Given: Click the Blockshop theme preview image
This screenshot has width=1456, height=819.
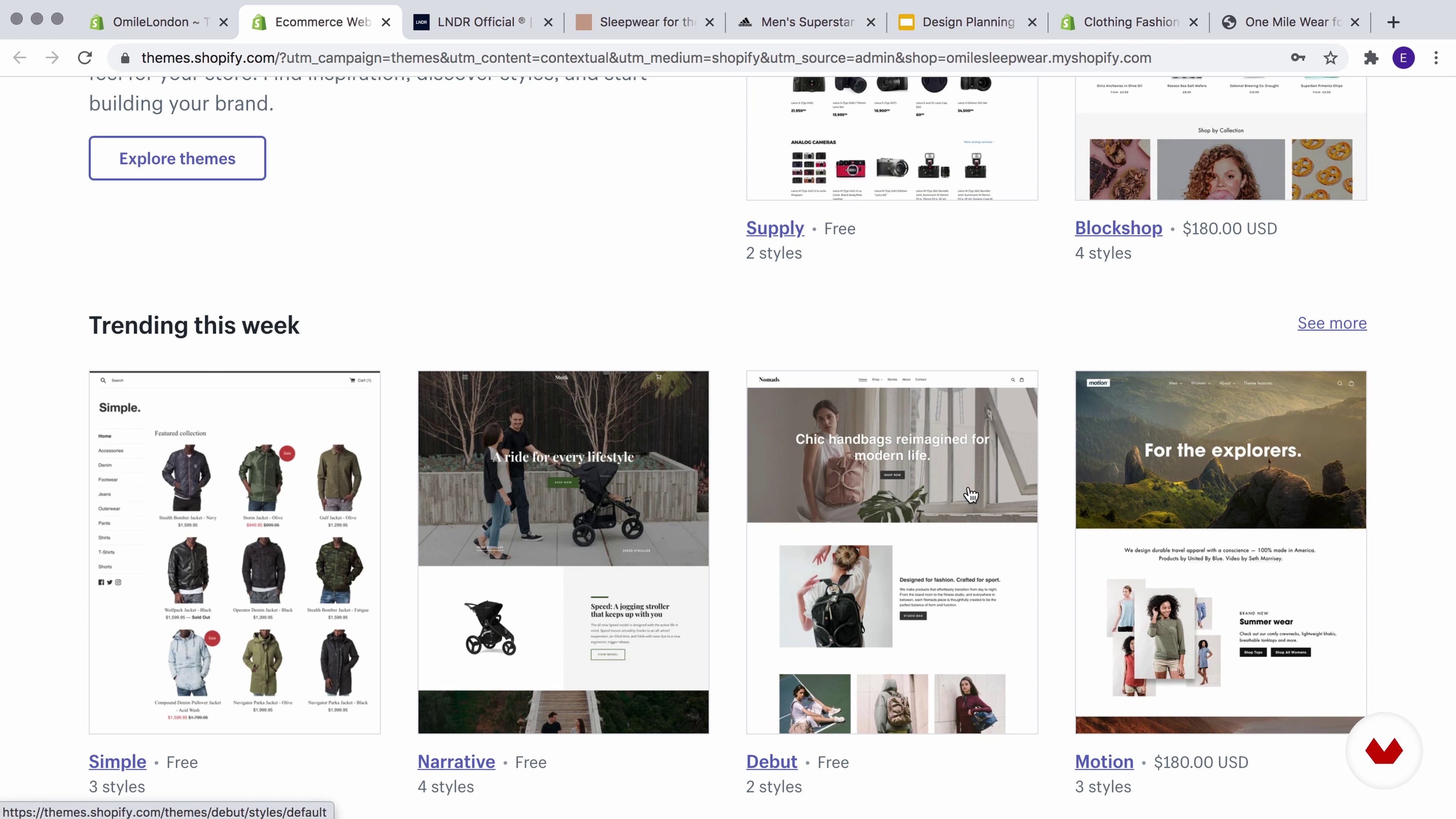Looking at the screenshot, I should [1221, 138].
